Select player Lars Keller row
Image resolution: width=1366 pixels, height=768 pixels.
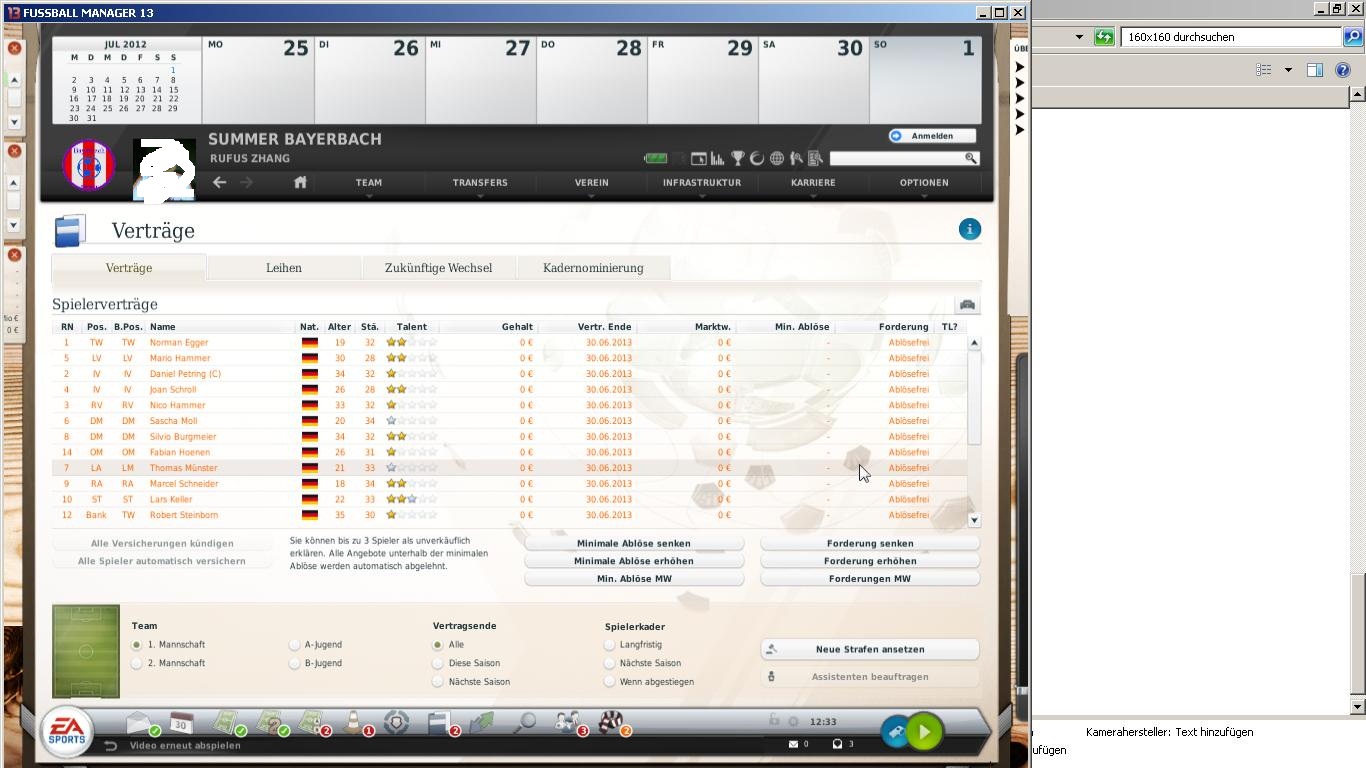(510, 499)
